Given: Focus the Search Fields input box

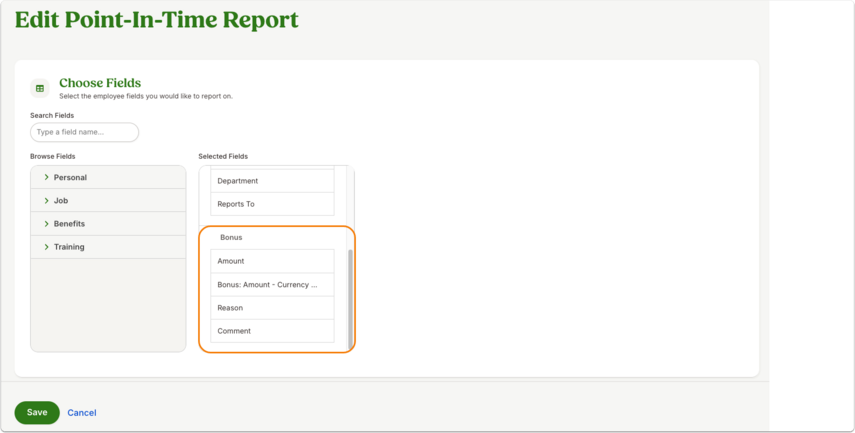Looking at the screenshot, I should click(x=85, y=132).
